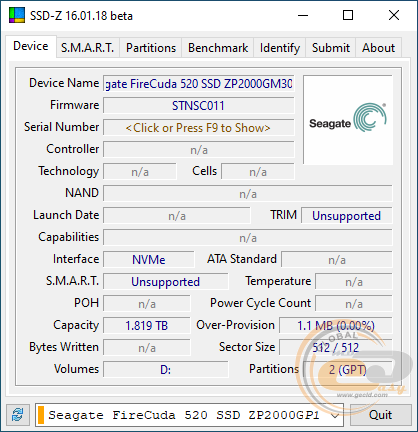
Task: Click the ATA Standard n/a field
Action: (337, 260)
